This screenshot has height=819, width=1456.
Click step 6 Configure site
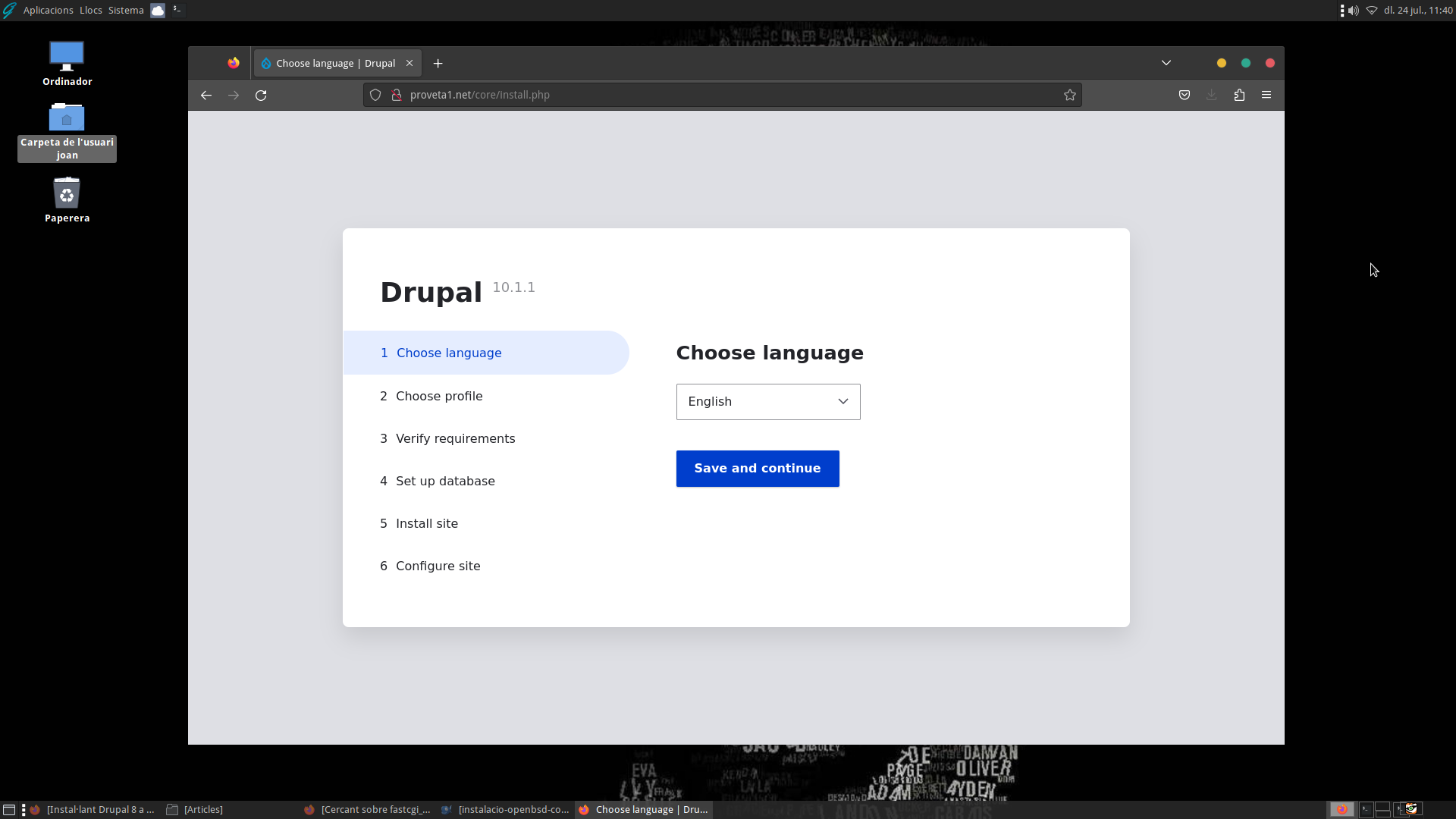430,566
